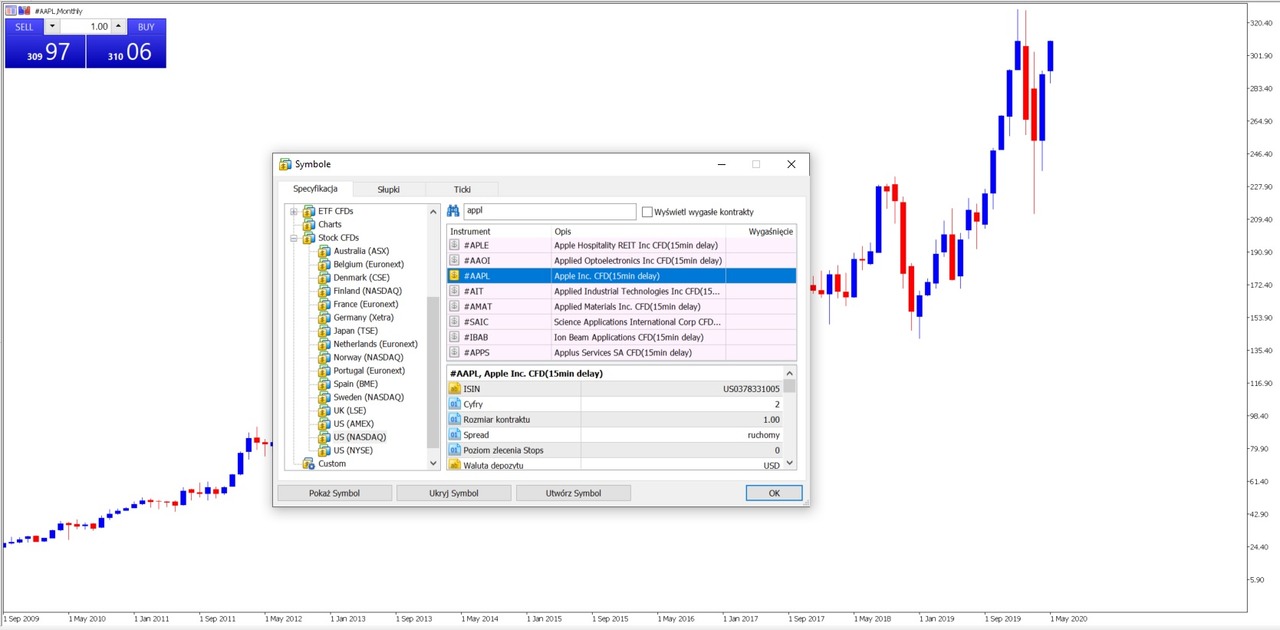Click the #AIT instrument row icon
This screenshot has height=630, width=1280.
pyautogui.click(x=454, y=291)
